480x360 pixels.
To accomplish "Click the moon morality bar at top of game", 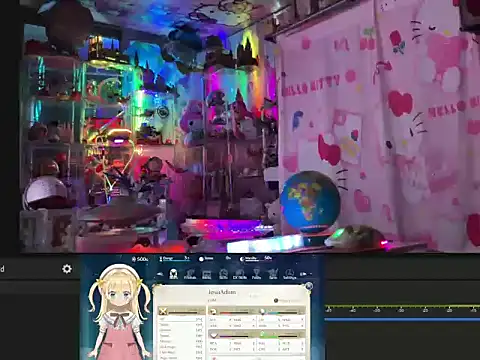I will tap(256, 258).
